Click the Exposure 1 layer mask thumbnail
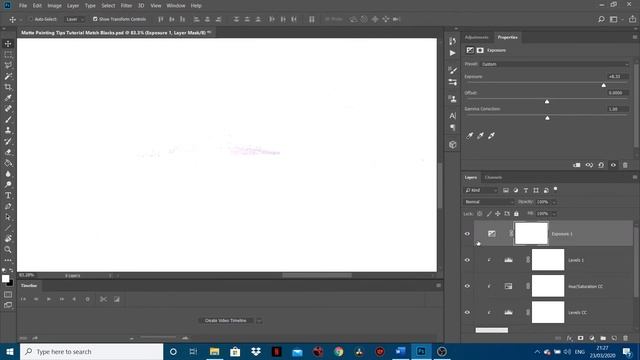Viewport: 640px width, 360px height. point(531,233)
